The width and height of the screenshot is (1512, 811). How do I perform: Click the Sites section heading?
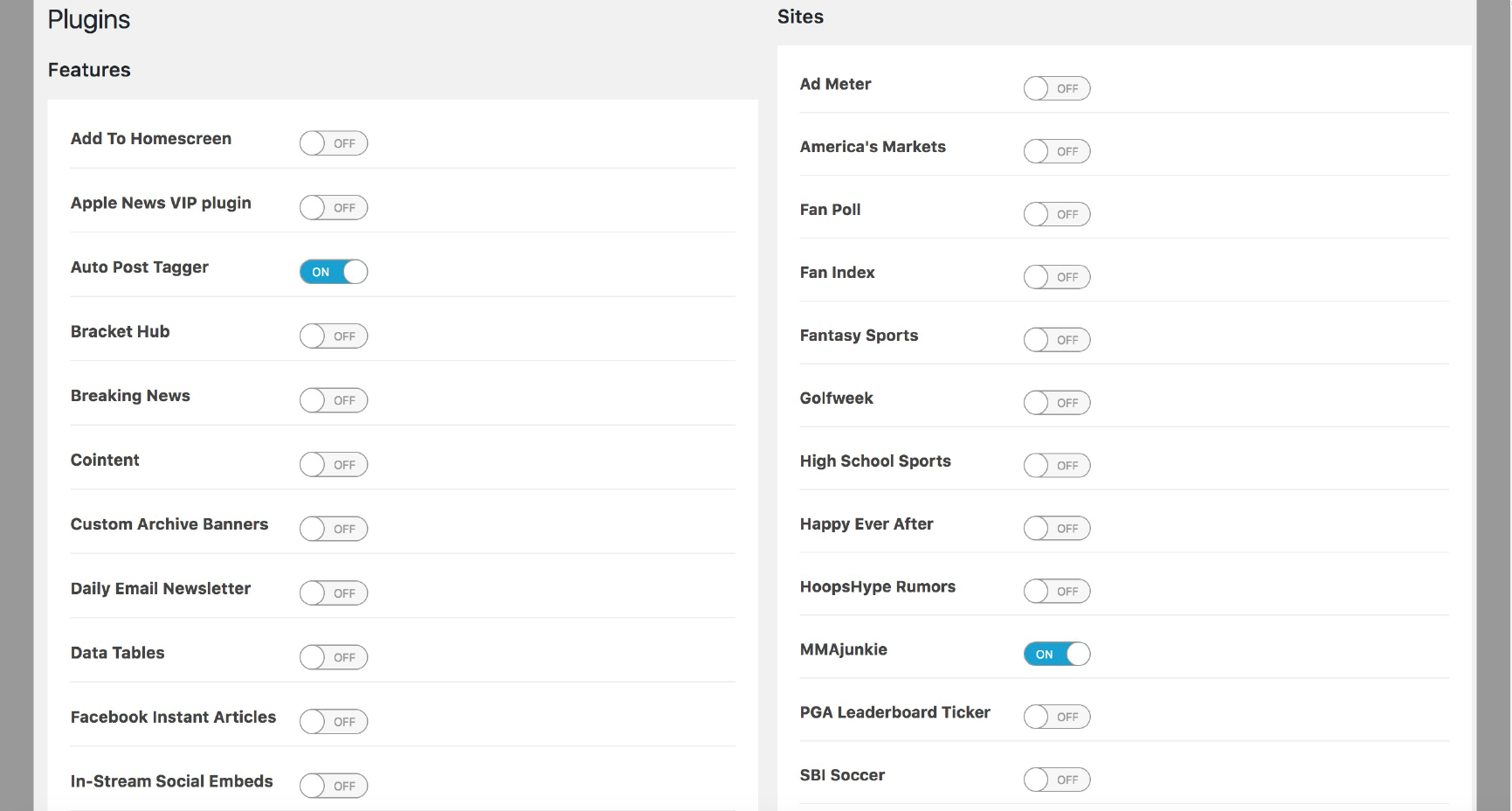pyautogui.click(x=801, y=17)
